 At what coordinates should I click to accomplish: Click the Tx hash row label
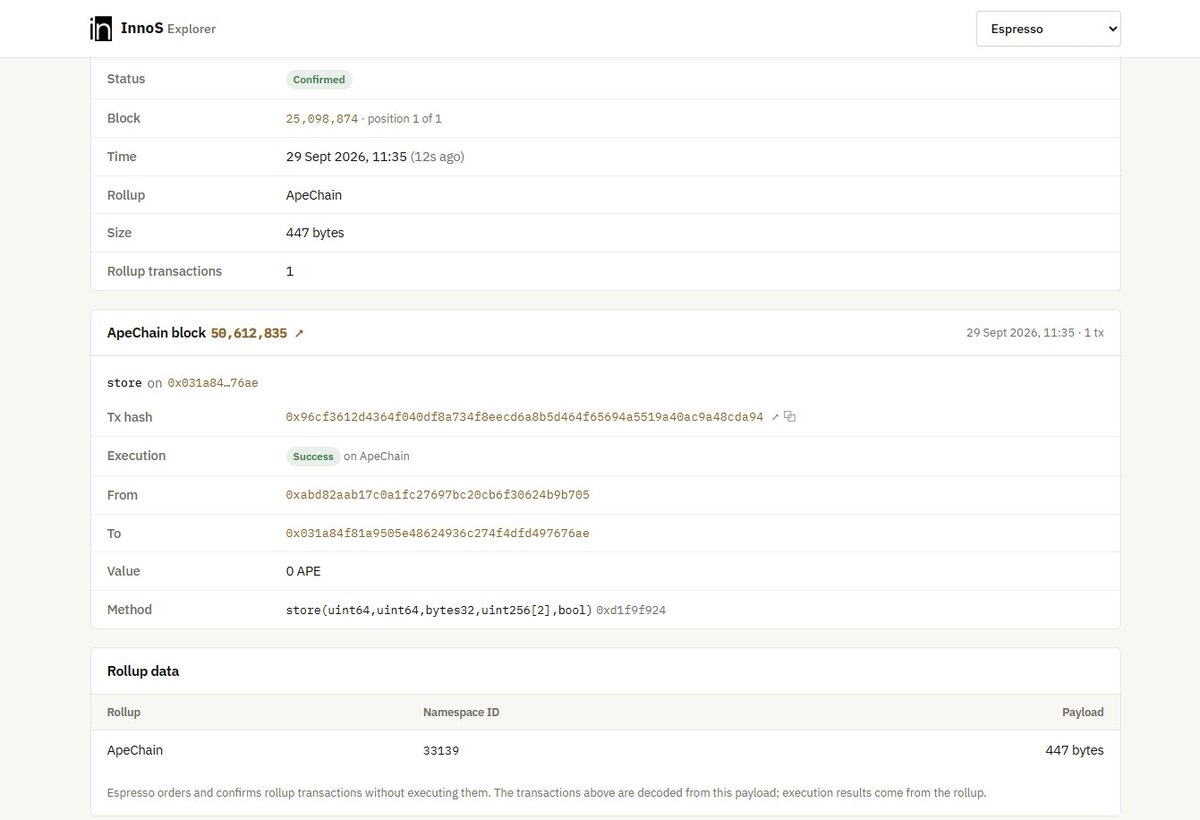[x=130, y=417]
